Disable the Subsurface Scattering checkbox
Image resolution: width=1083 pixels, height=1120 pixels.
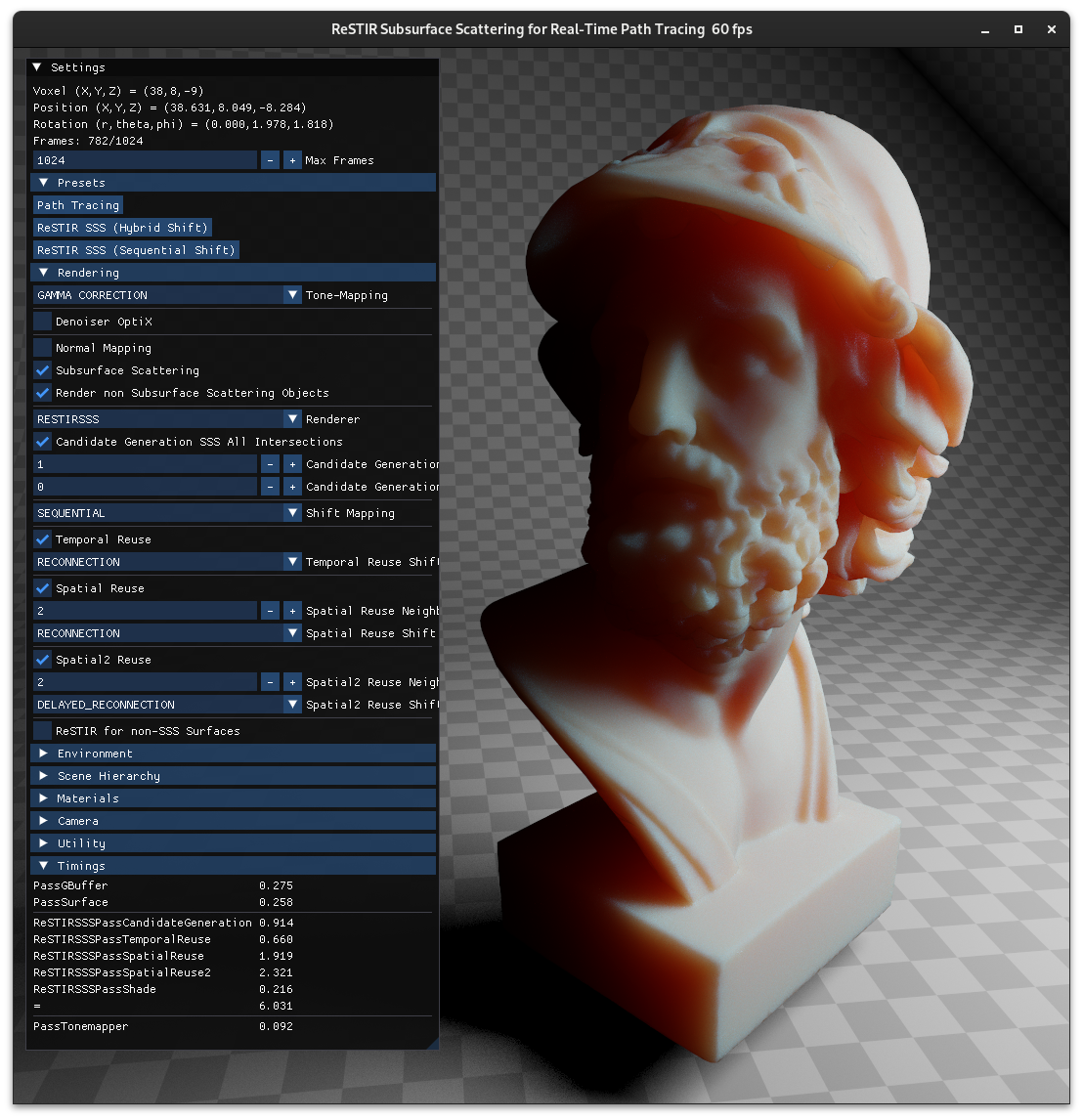click(43, 370)
